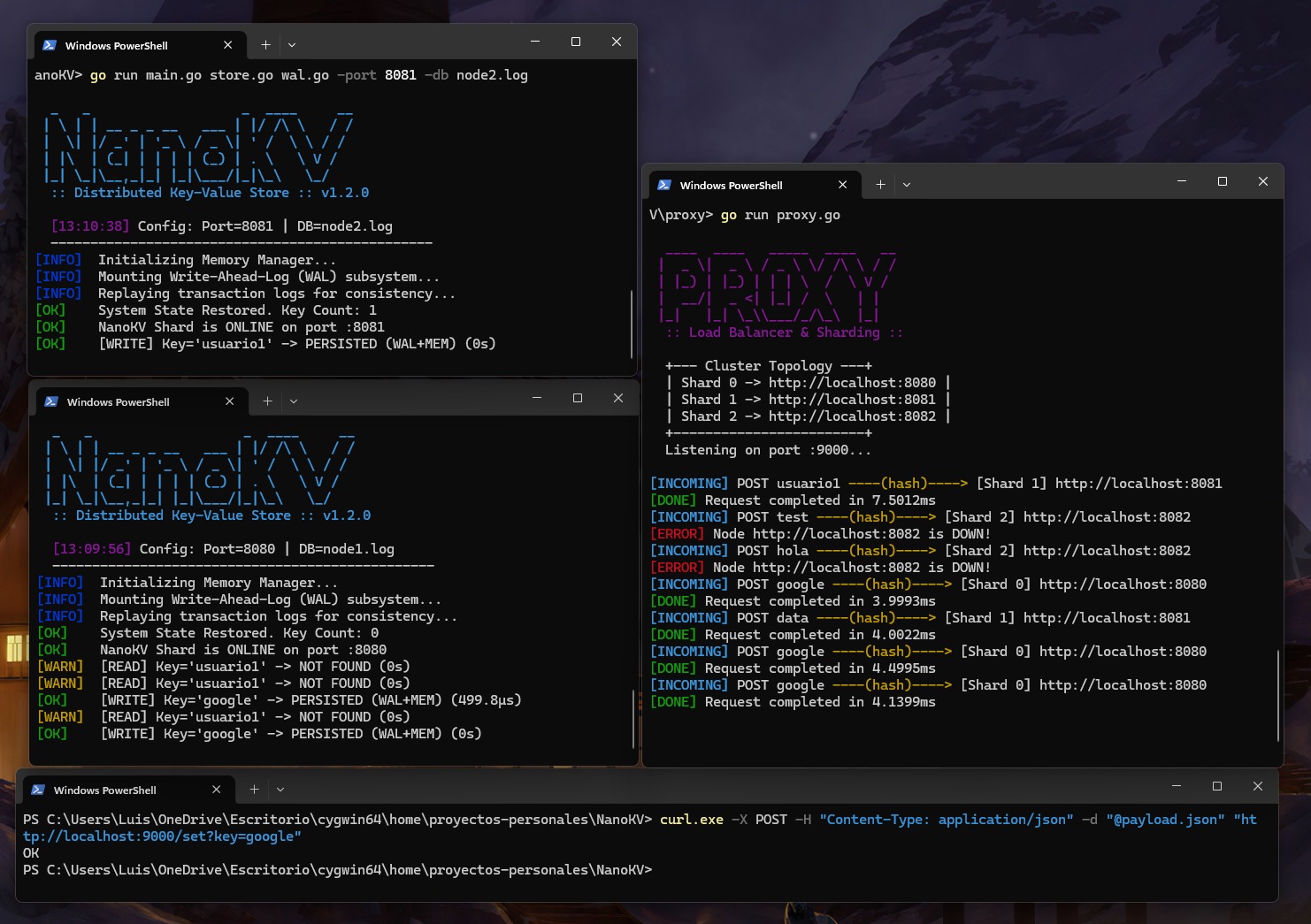Click scrollbar in node1 PowerShell window

tap(633, 719)
